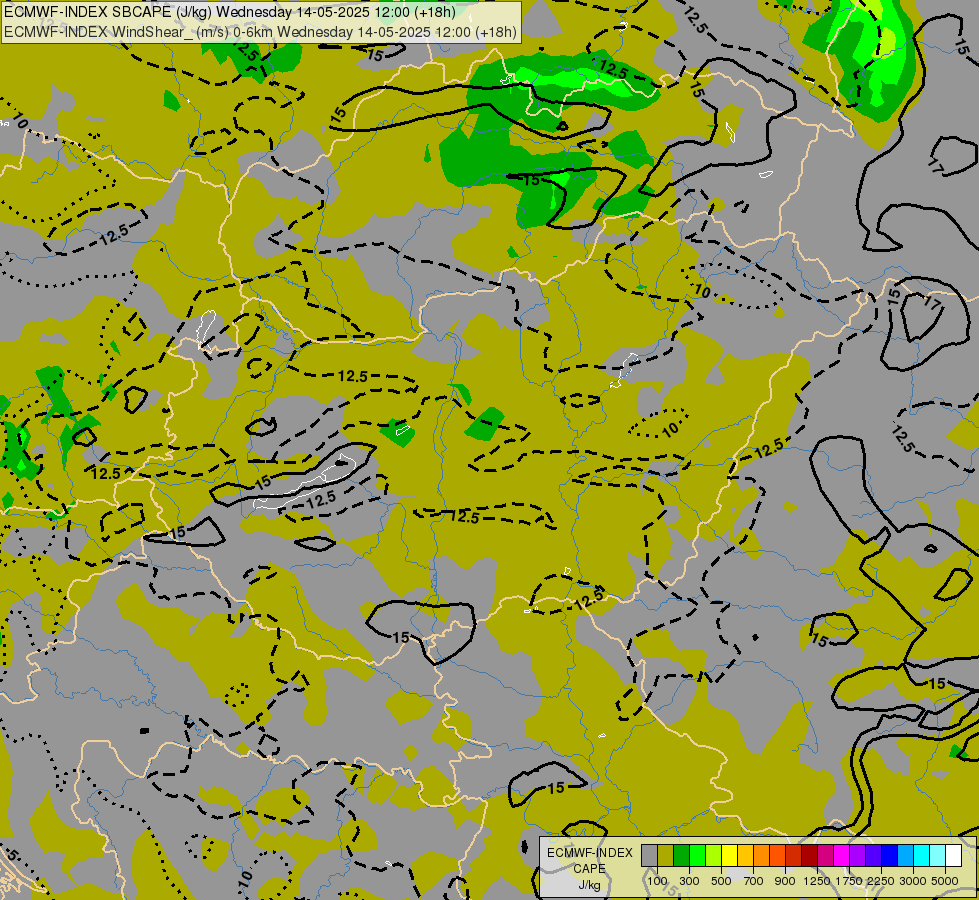Click the legend value 1750
The image size is (979, 900).
click(849, 881)
